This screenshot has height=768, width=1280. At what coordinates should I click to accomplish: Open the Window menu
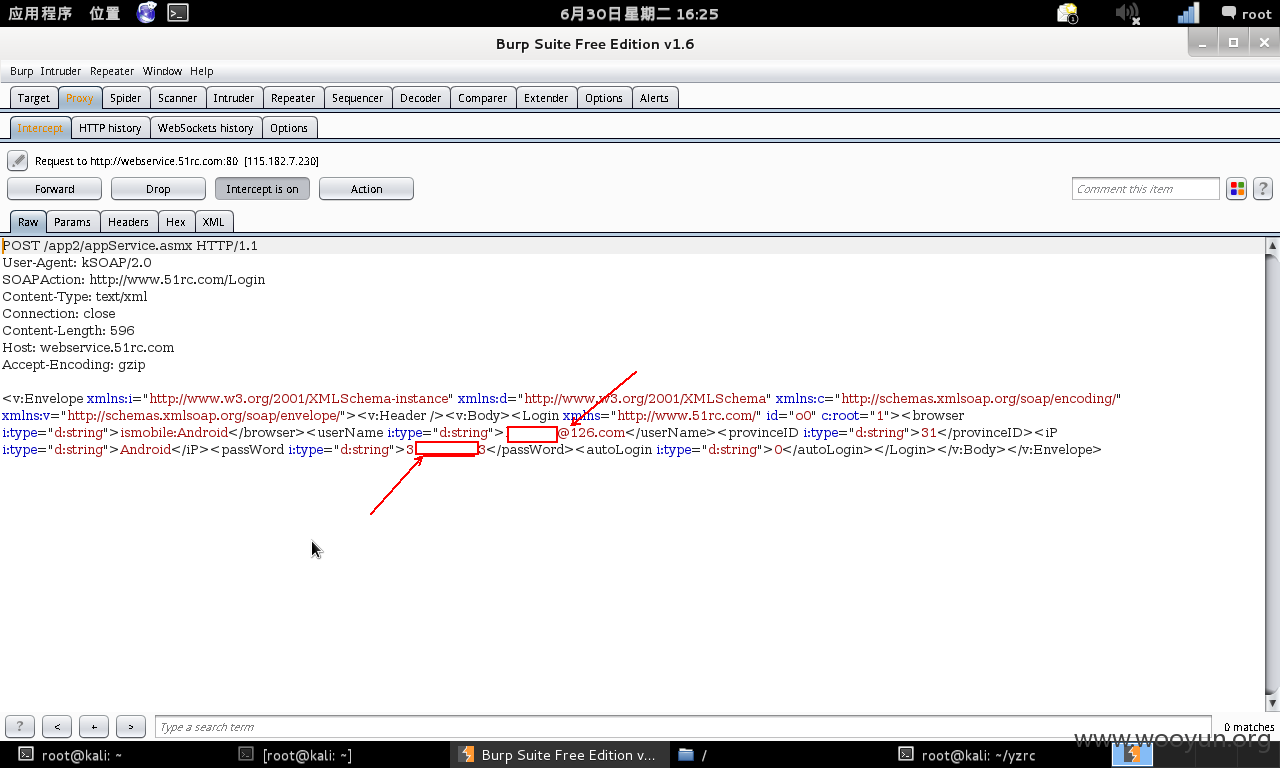(x=162, y=71)
